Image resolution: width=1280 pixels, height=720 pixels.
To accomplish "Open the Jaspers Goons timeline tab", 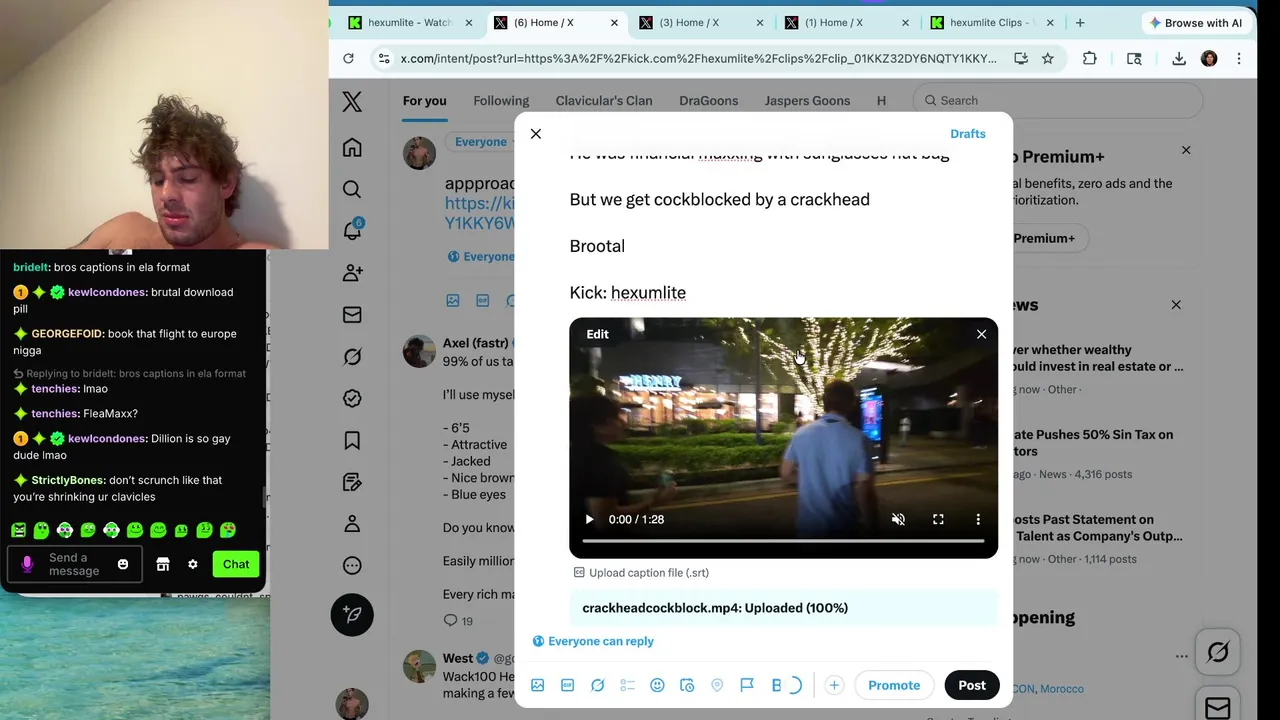I will click(807, 100).
